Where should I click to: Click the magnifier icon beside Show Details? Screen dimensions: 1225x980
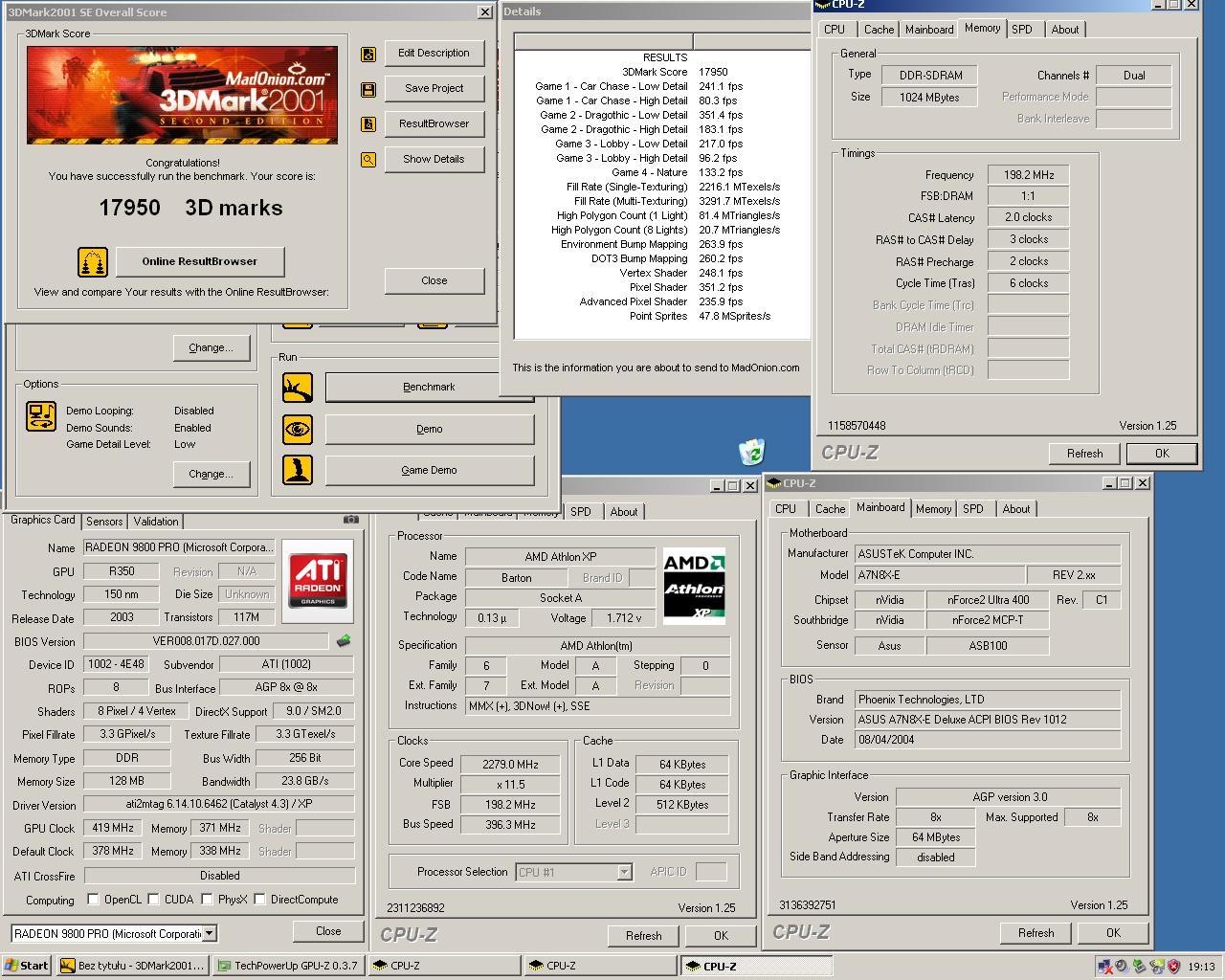click(x=367, y=159)
